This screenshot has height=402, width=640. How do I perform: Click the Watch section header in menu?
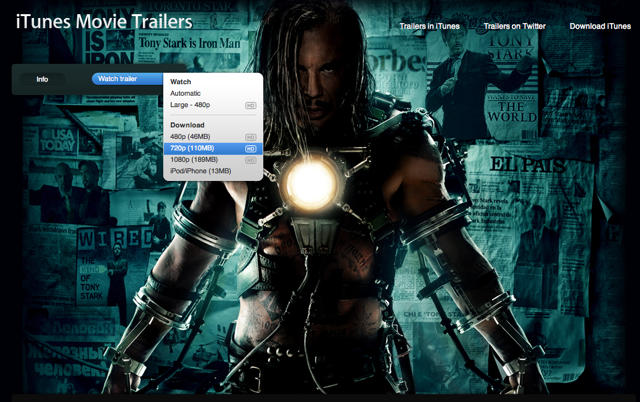tap(180, 82)
